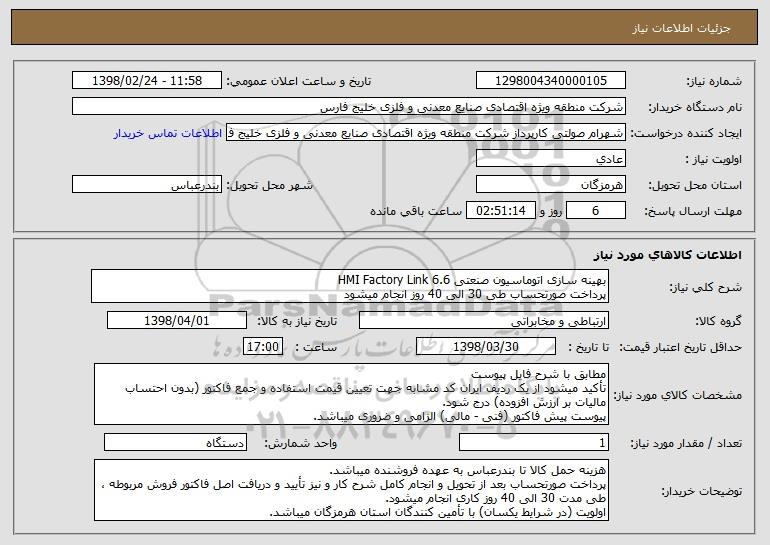Select the شماره نیاز field 1298004340000105

[550, 80]
